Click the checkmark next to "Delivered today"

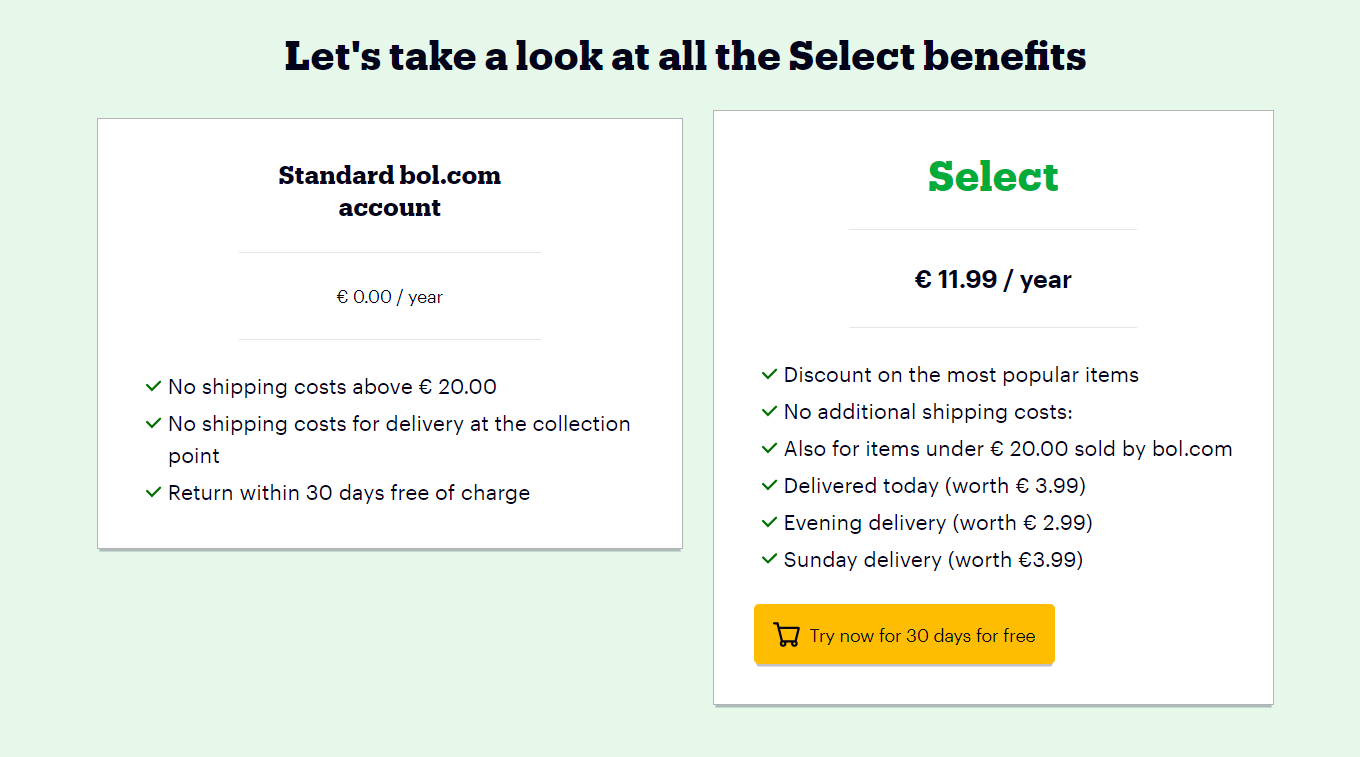[768, 486]
